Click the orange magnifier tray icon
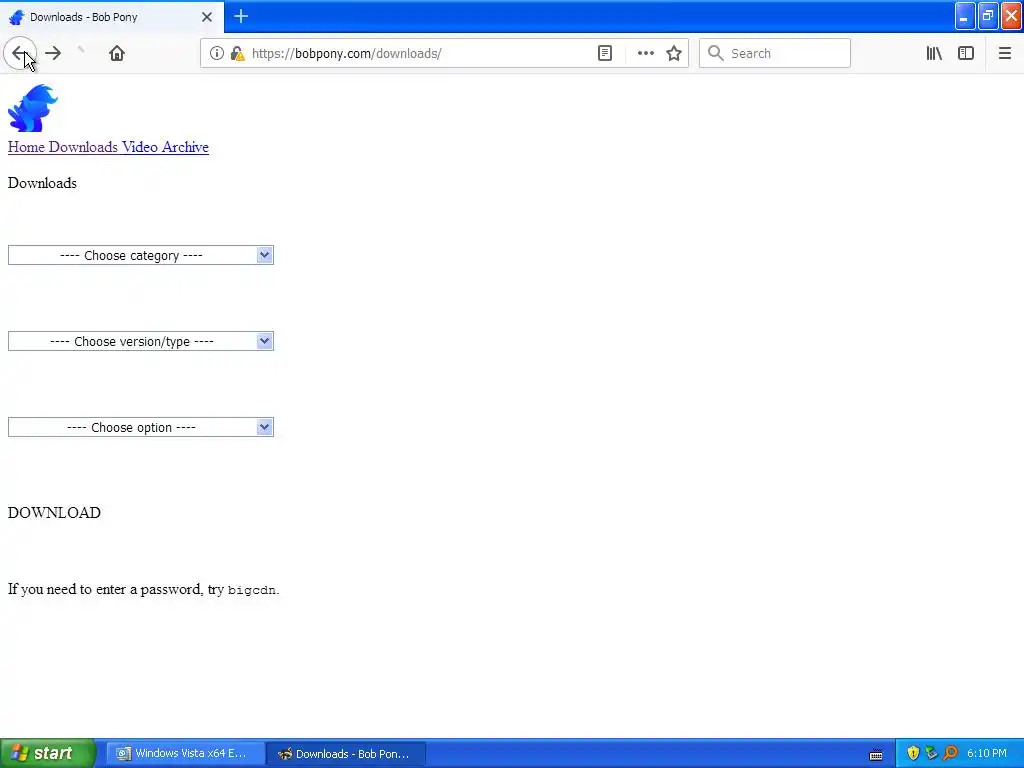The width and height of the screenshot is (1024, 768). [950, 753]
